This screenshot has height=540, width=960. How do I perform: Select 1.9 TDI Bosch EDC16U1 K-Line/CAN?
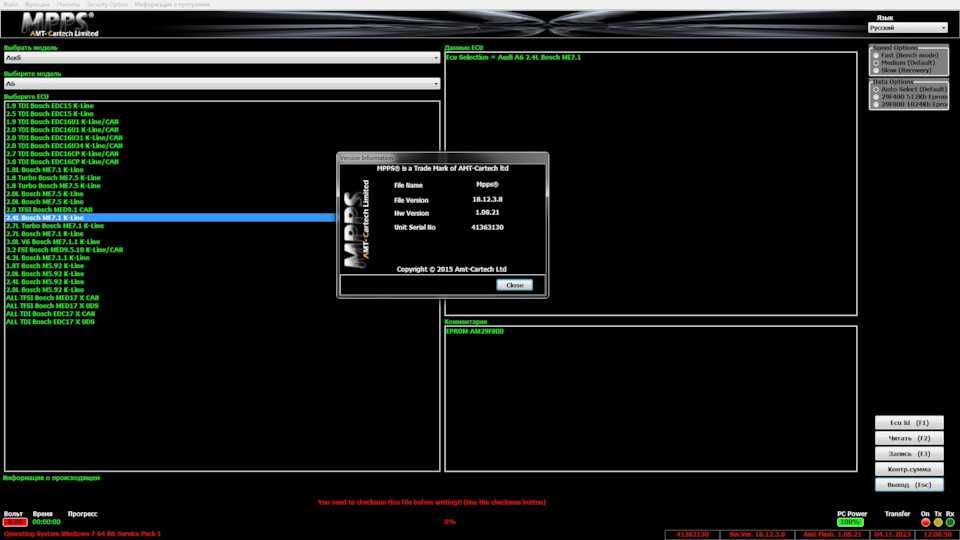point(62,122)
